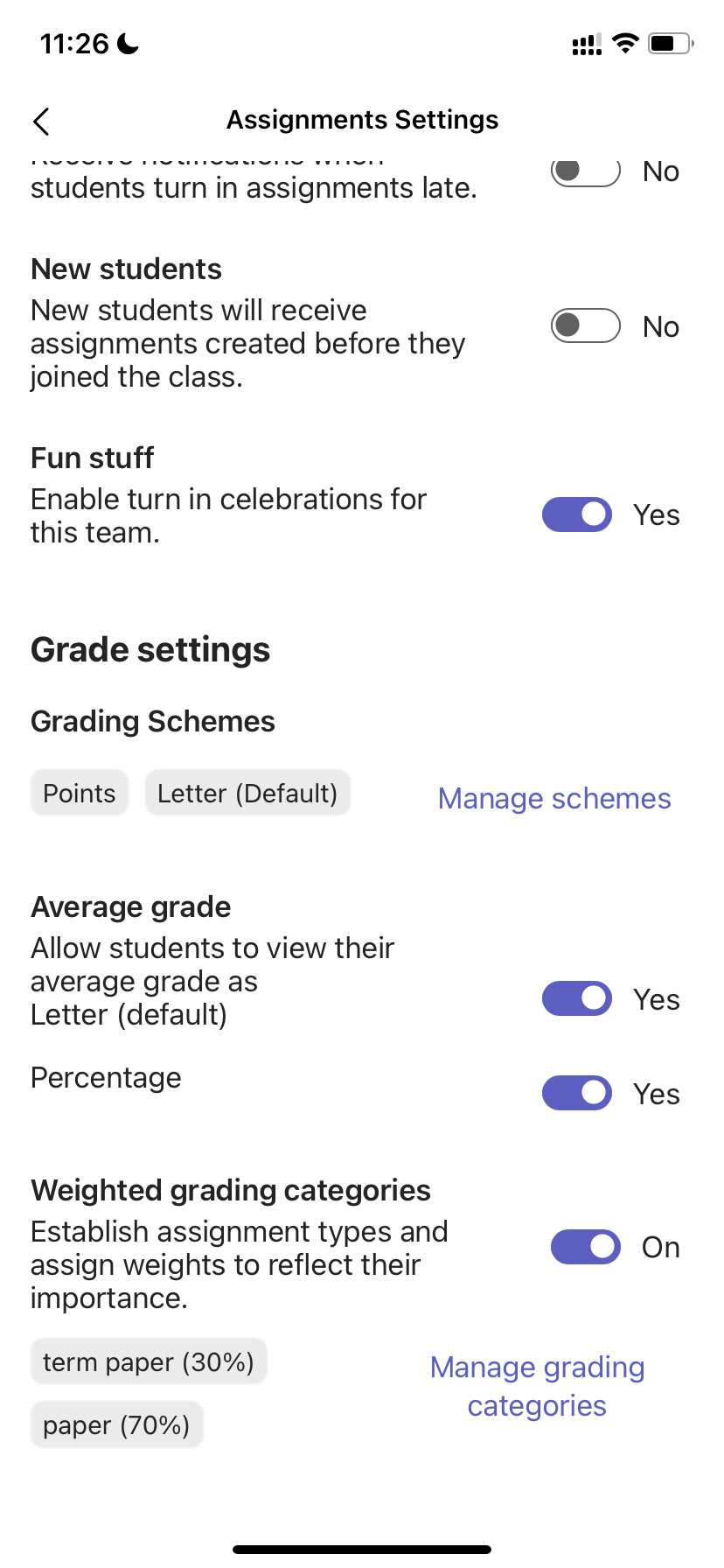Tap the paper (70%) category chip
Viewport: 724px width, 1568px height.
116,1424
